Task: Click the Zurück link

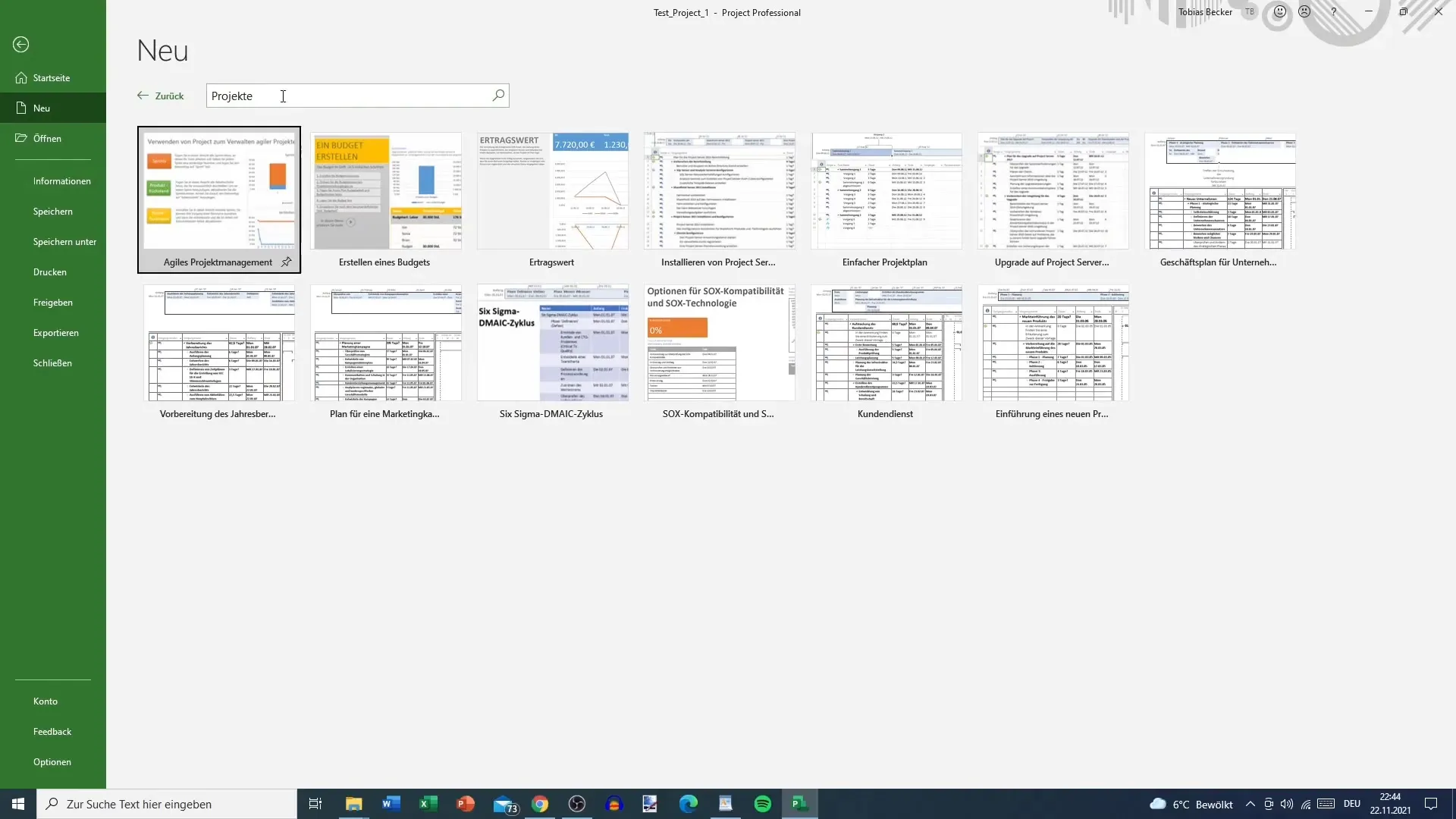Action: (x=160, y=96)
